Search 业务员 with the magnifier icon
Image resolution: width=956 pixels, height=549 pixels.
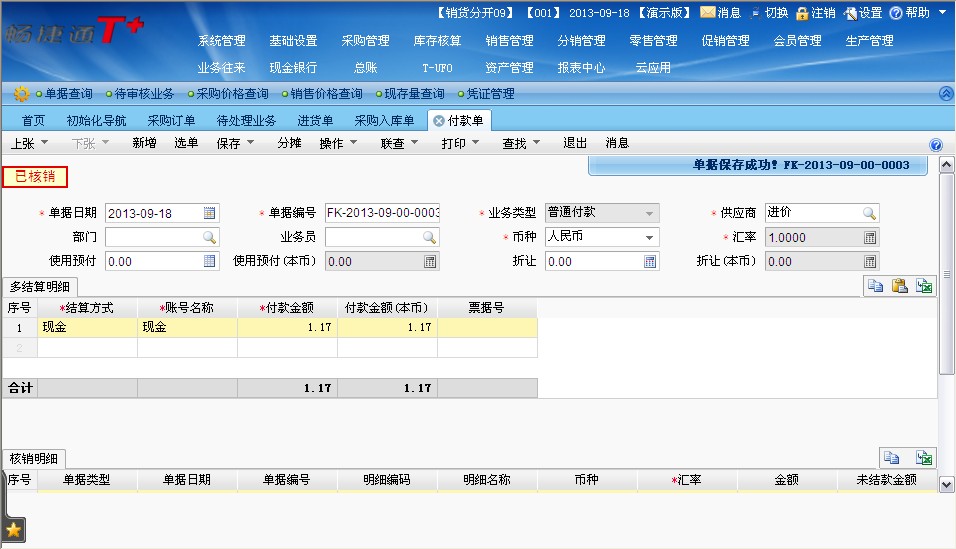tap(429, 237)
